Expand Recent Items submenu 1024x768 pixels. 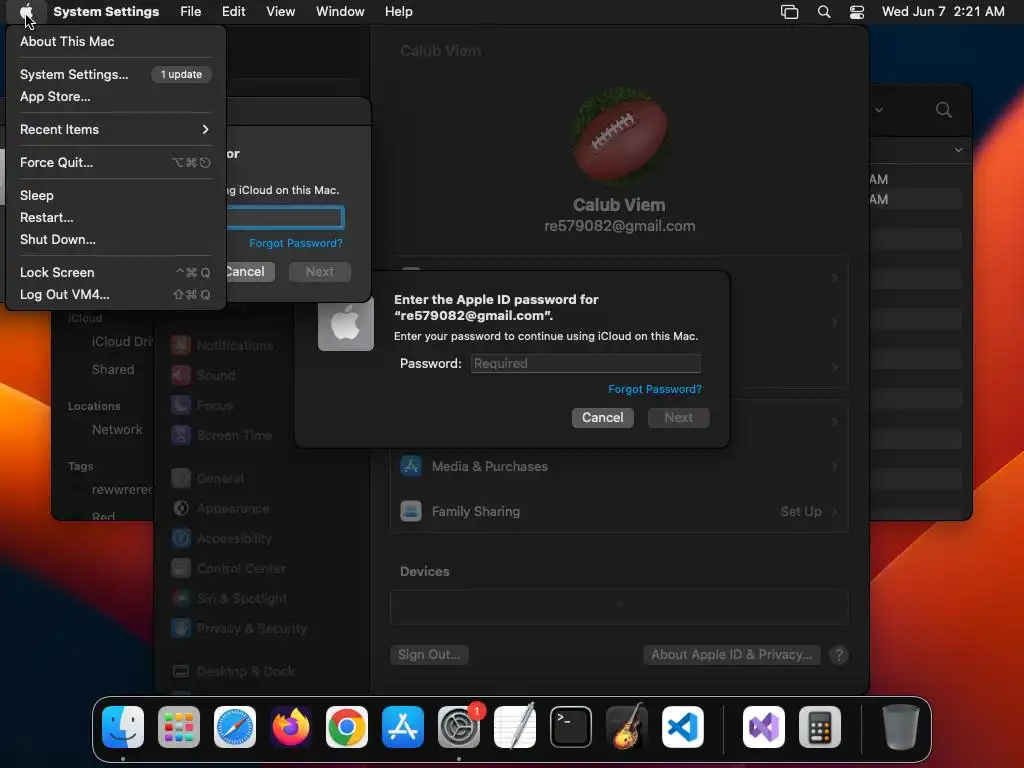pyautogui.click(x=115, y=129)
